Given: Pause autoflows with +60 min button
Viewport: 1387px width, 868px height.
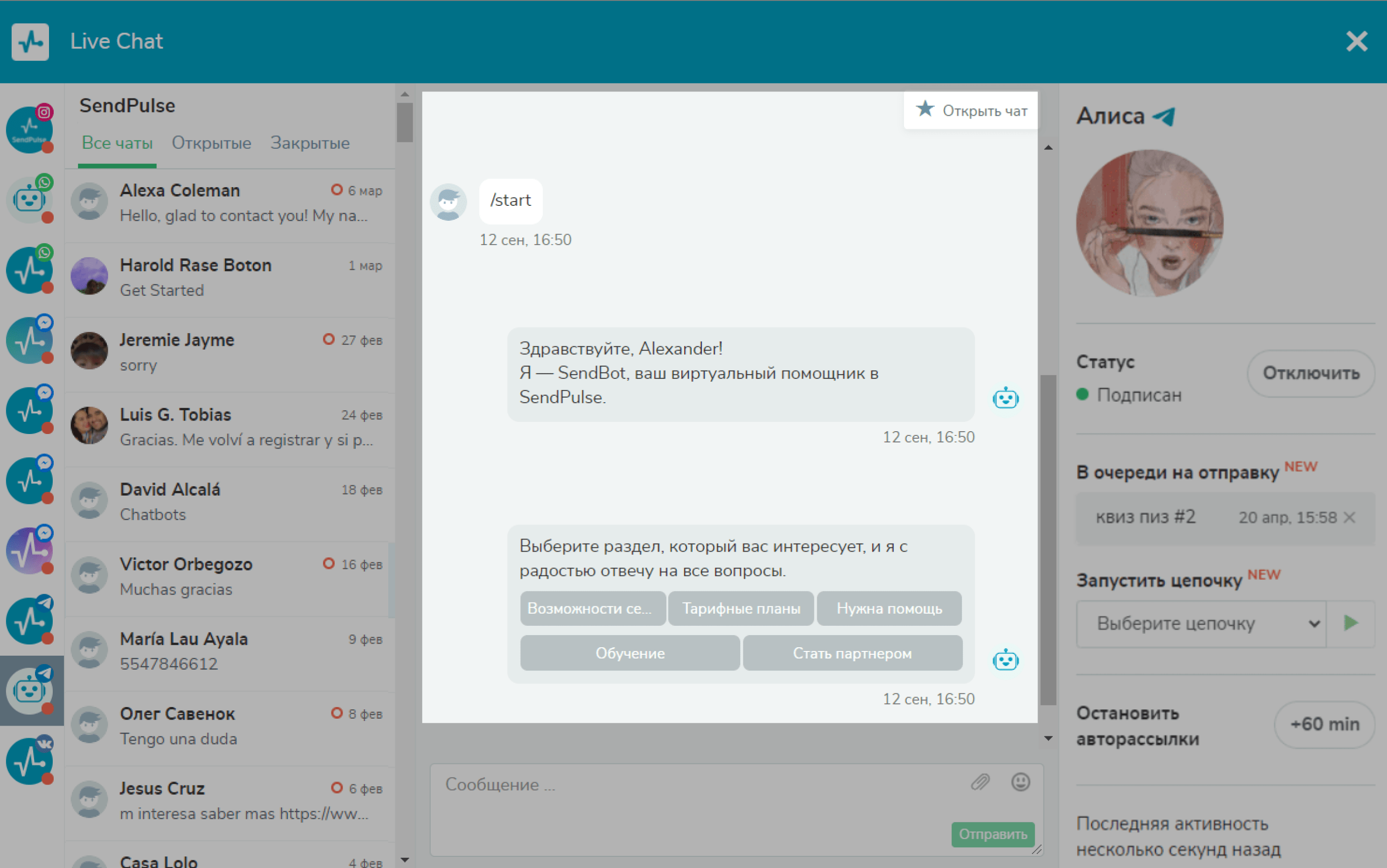Looking at the screenshot, I should tap(1324, 724).
